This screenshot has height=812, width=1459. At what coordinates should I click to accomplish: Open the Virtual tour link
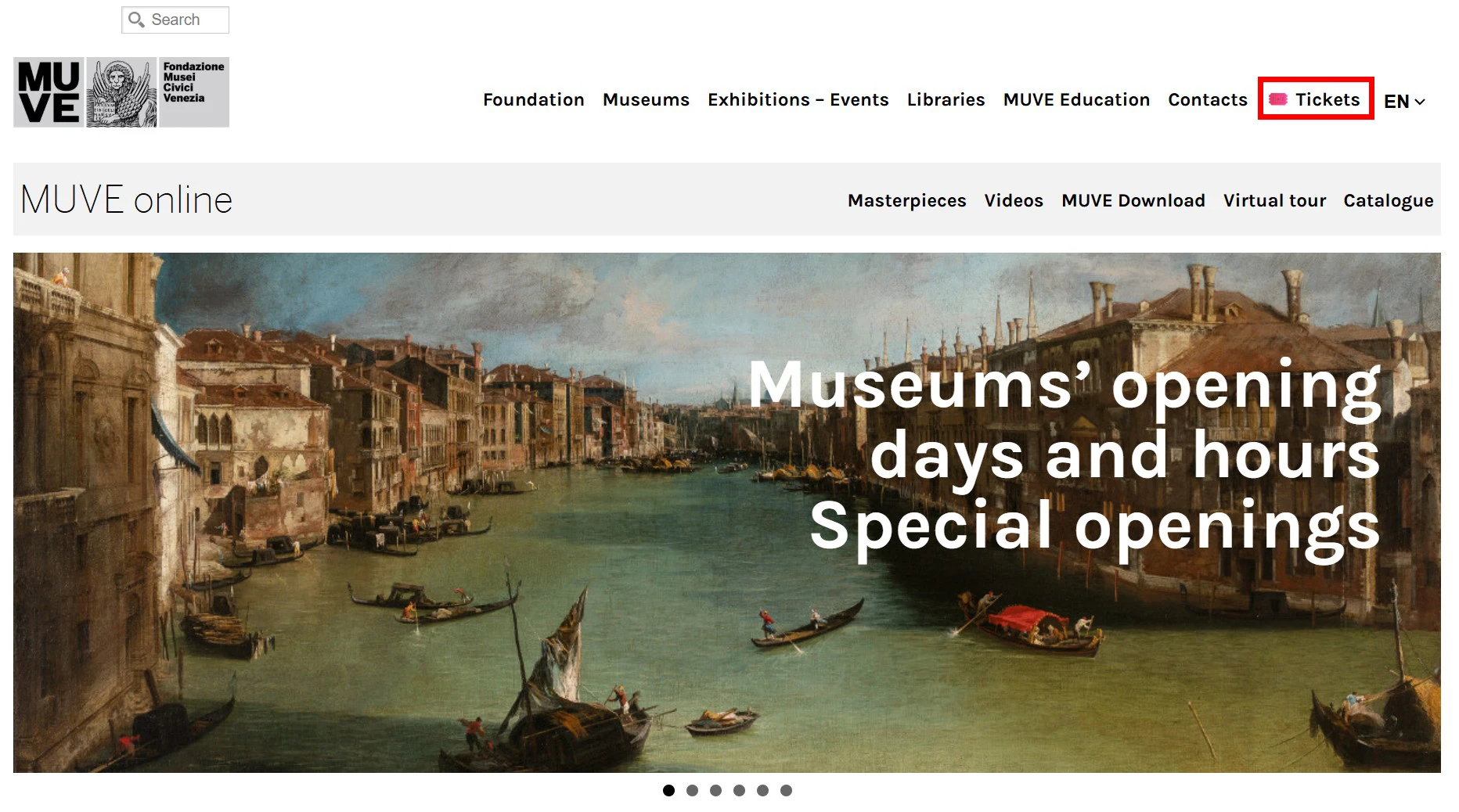[1274, 200]
